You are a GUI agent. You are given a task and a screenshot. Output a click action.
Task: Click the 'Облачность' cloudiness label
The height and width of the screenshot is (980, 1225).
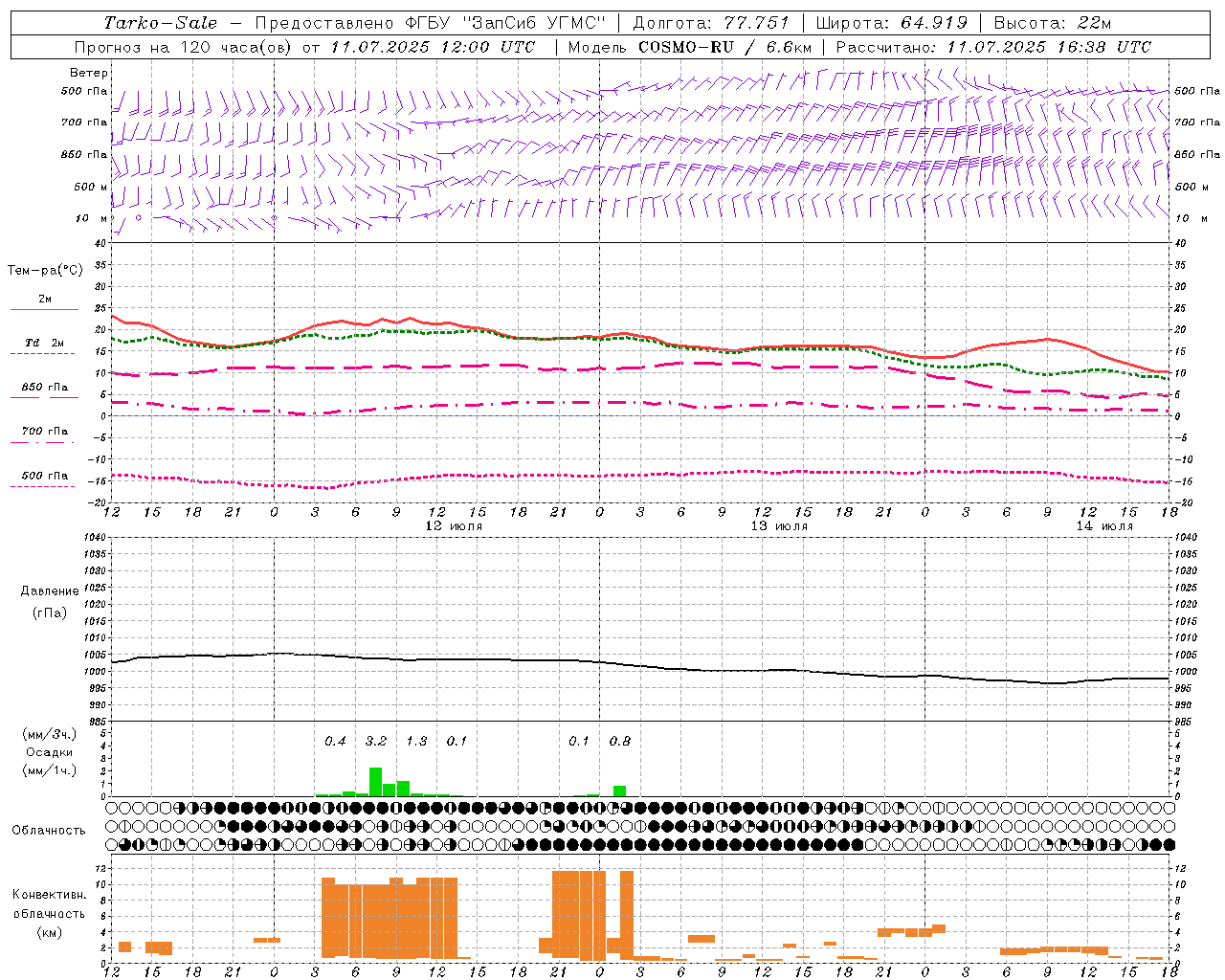[49, 831]
